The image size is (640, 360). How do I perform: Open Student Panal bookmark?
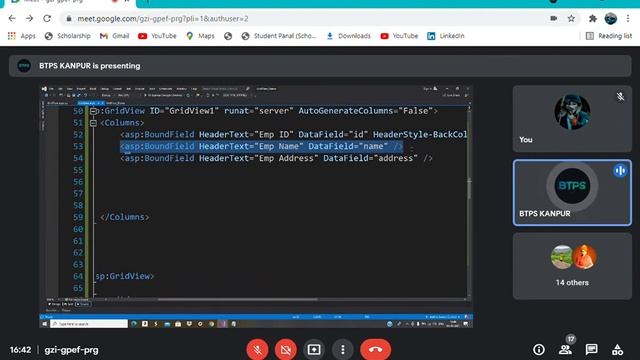point(279,36)
